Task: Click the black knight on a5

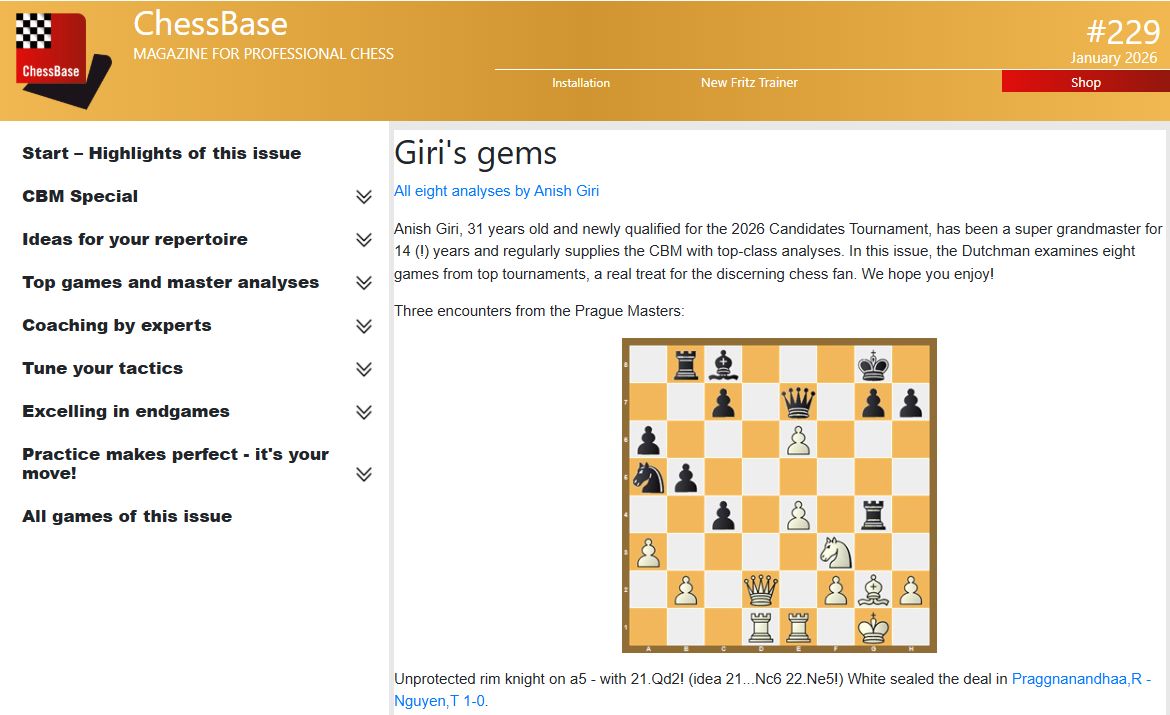Action: (648, 477)
